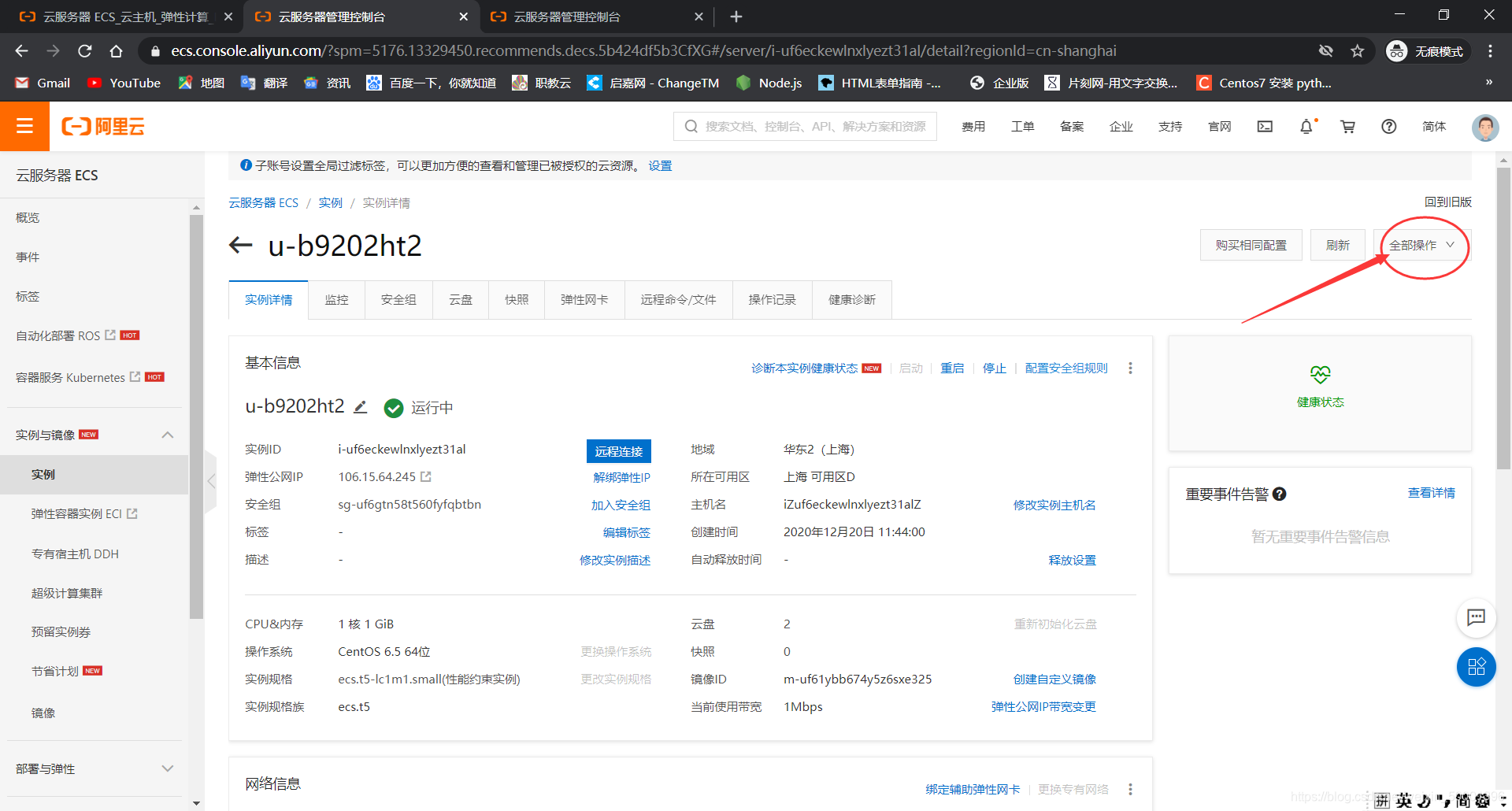This screenshot has height=811, width=1512.
Task: Copy the elastic public IP address
Action: click(426, 476)
